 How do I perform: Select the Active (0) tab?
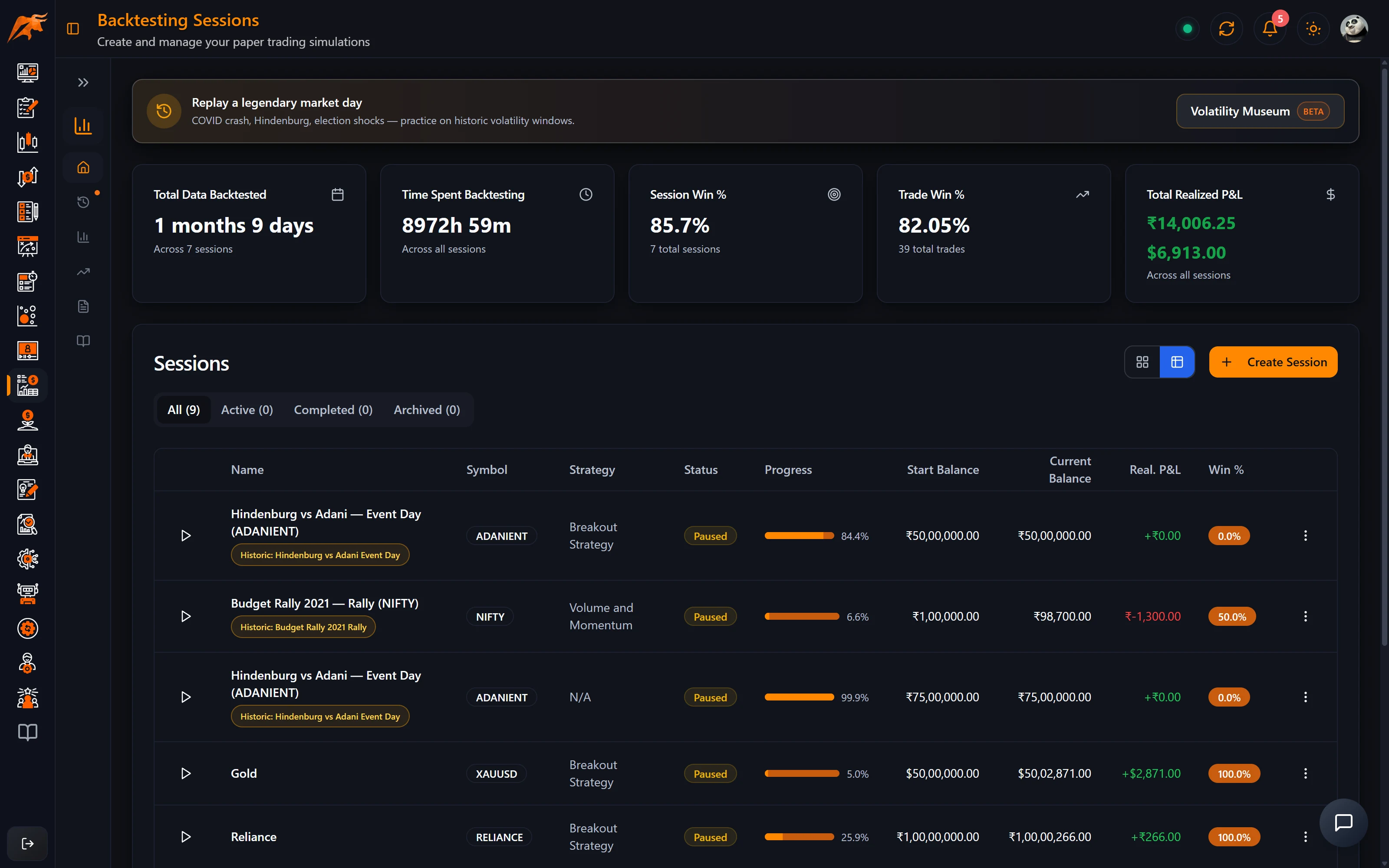point(247,410)
